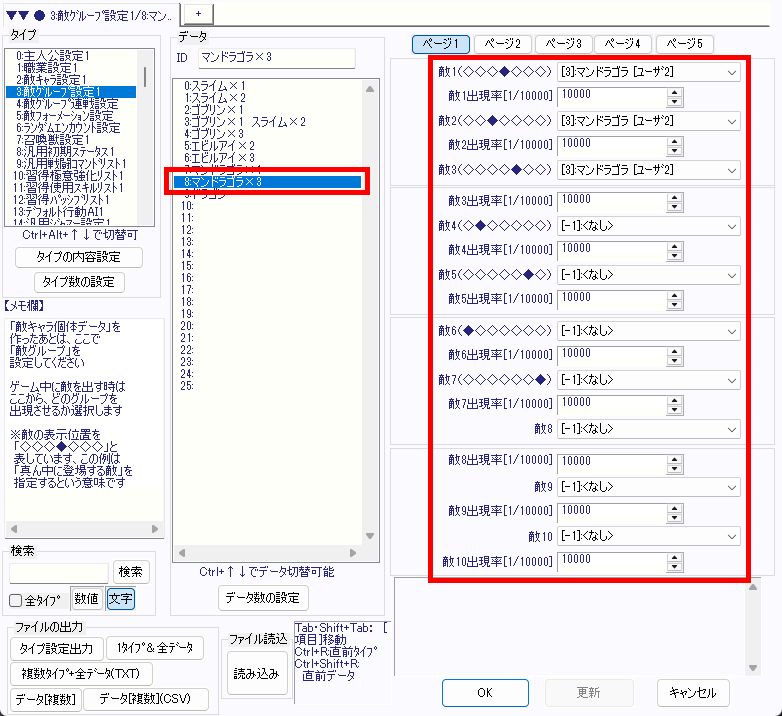Switch to the ページ5 tab

[x=685, y=44]
